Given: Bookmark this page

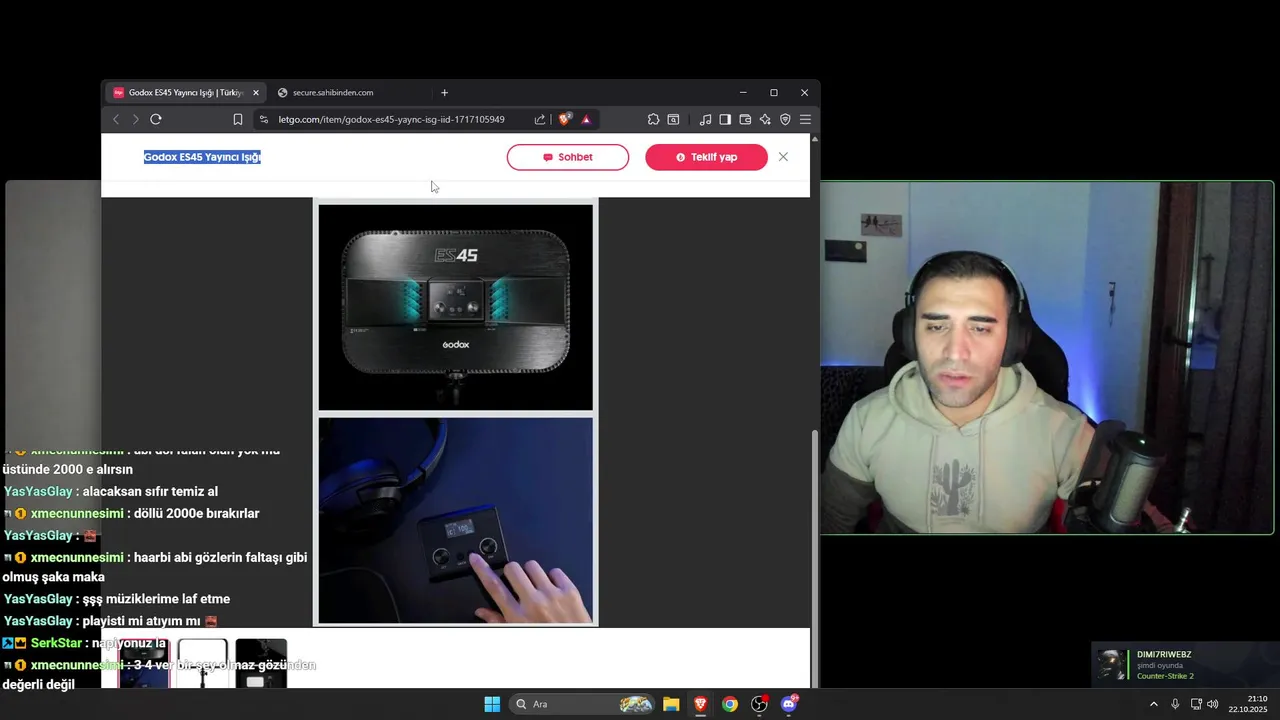Looking at the screenshot, I should 238,119.
